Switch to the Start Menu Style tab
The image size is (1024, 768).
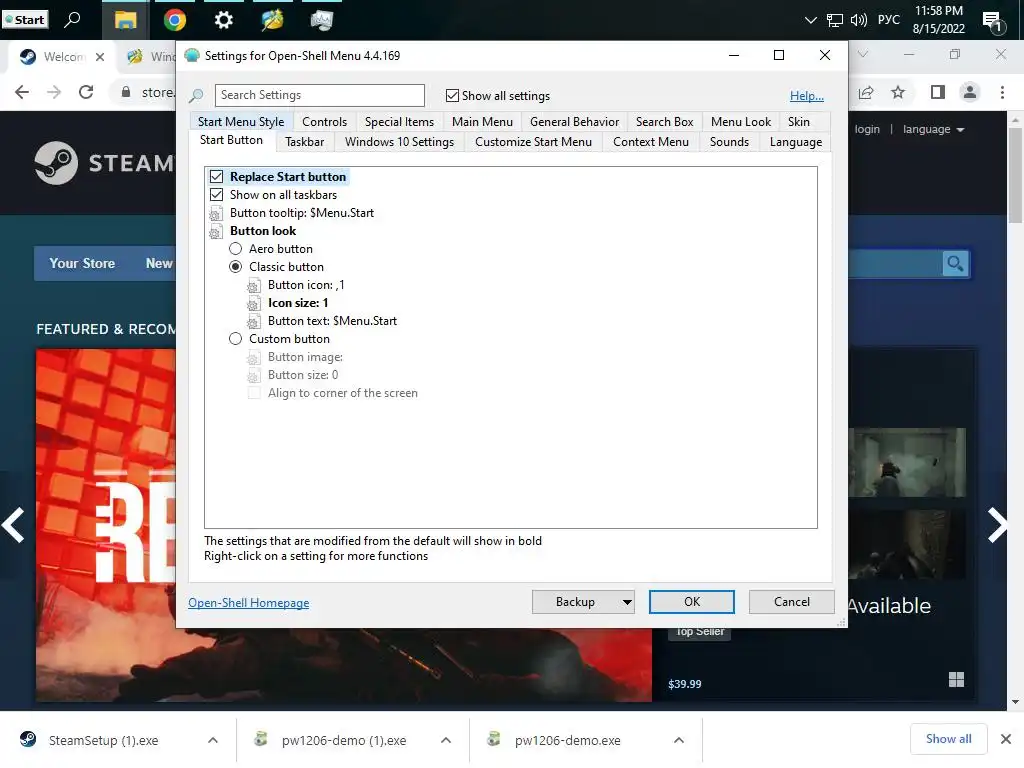click(241, 122)
